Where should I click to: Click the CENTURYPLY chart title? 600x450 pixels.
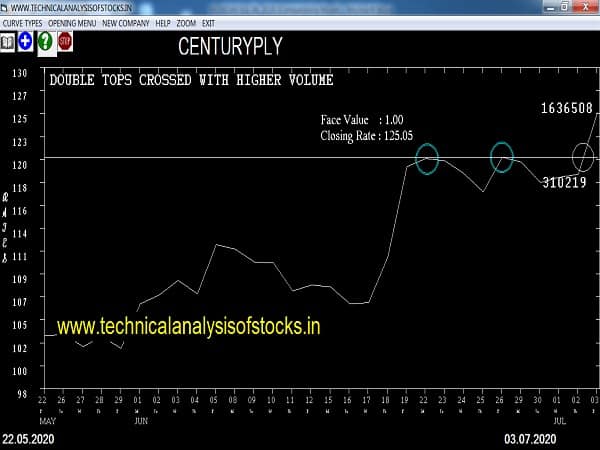(230, 46)
